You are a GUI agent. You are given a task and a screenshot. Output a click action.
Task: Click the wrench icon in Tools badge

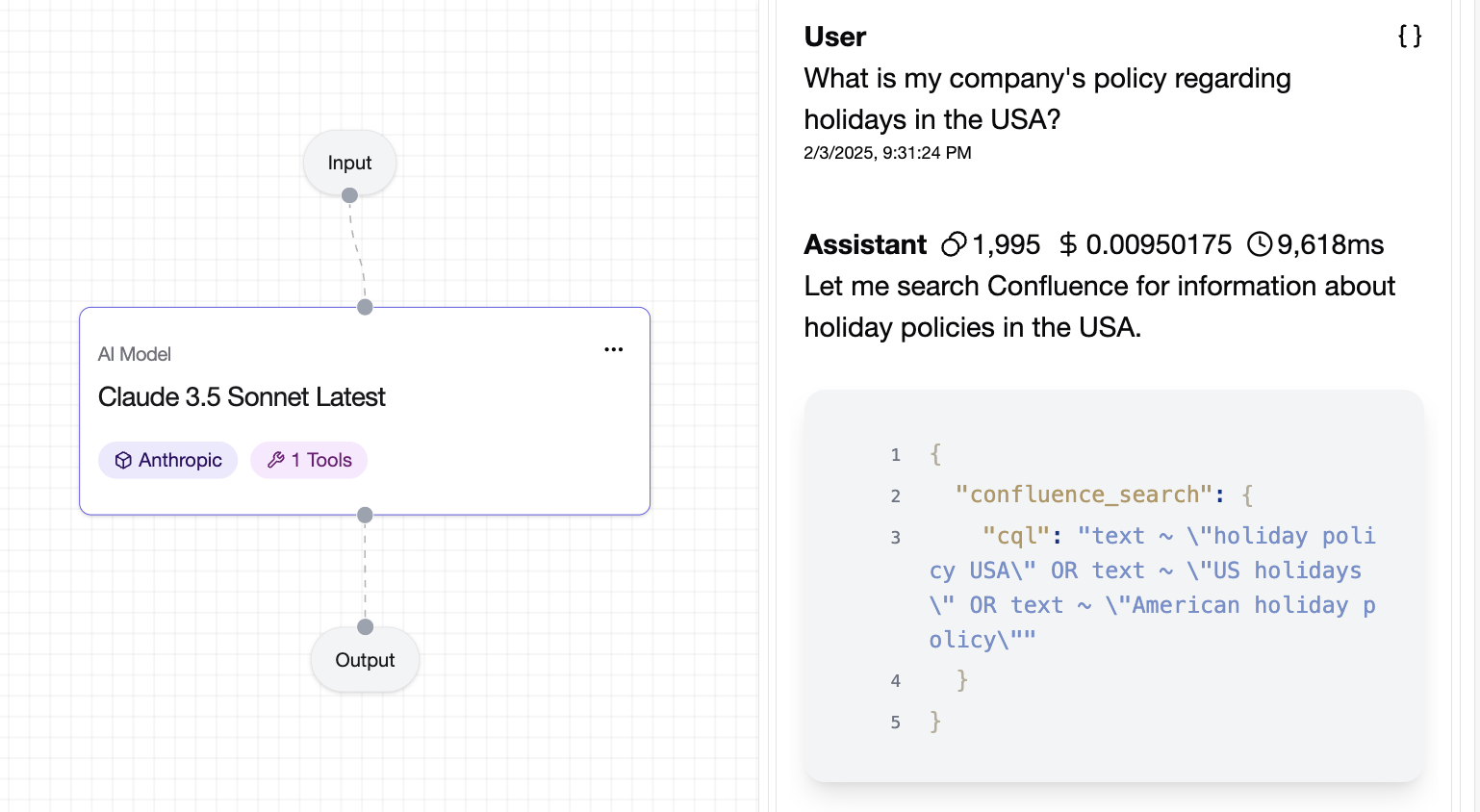(275, 460)
